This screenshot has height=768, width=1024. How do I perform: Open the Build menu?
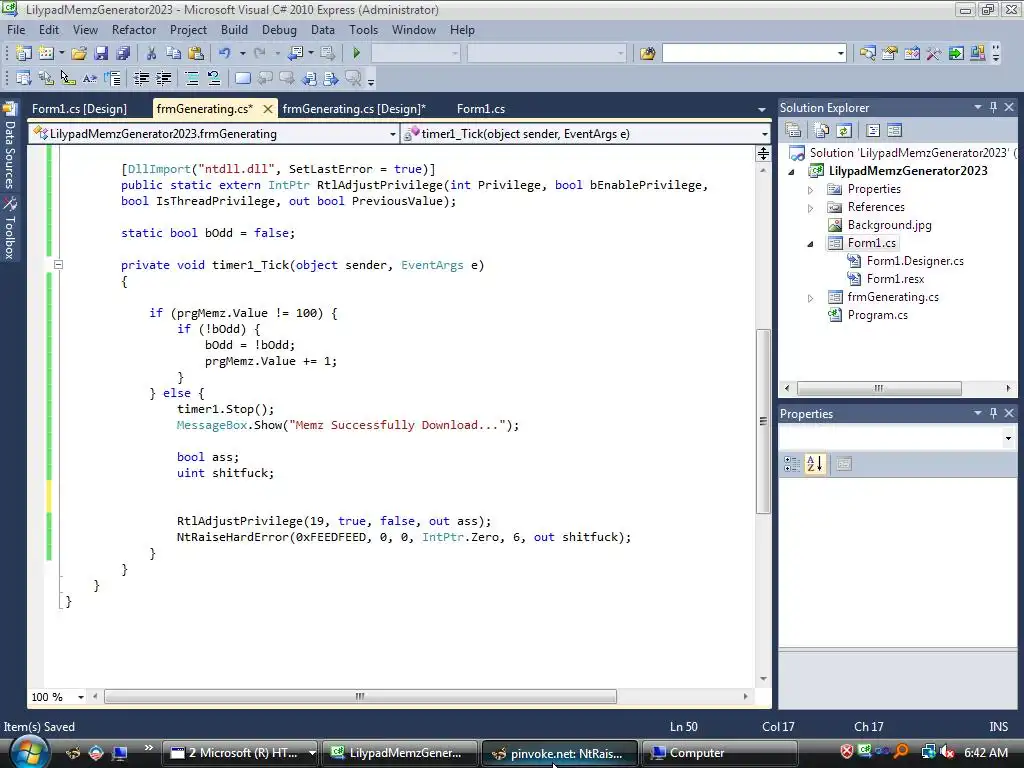(234, 30)
